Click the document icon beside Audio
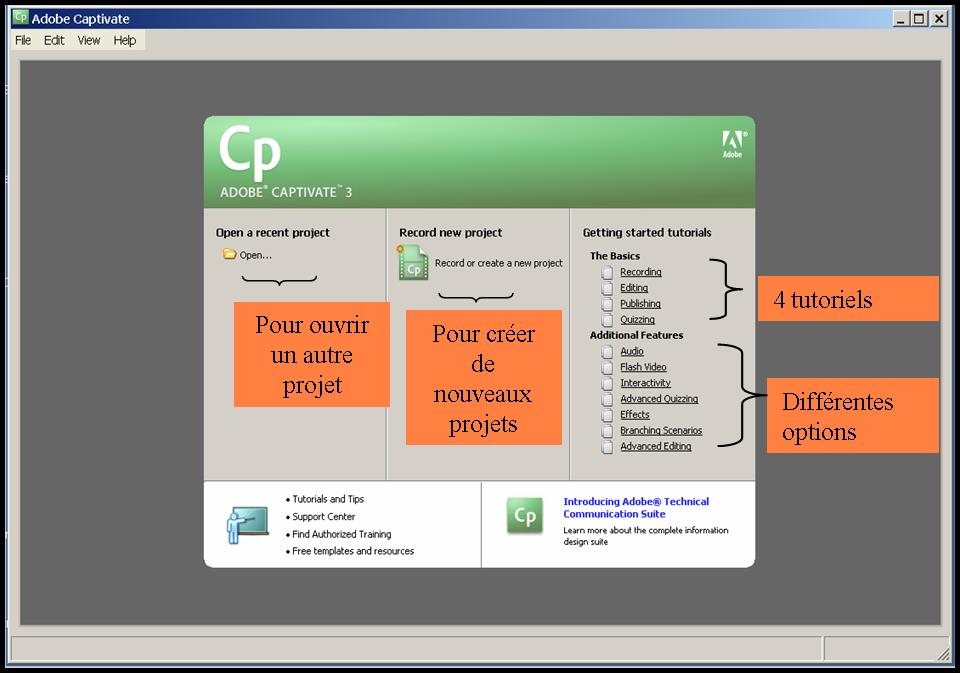 (x=607, y=352)
